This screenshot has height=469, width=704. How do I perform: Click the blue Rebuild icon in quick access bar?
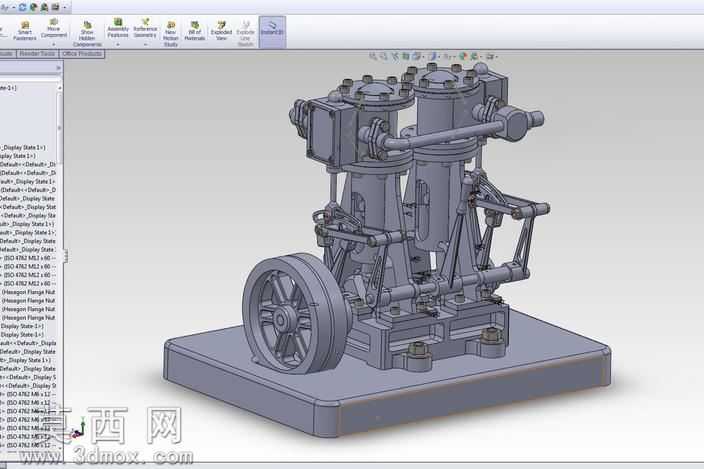[22, 7]
